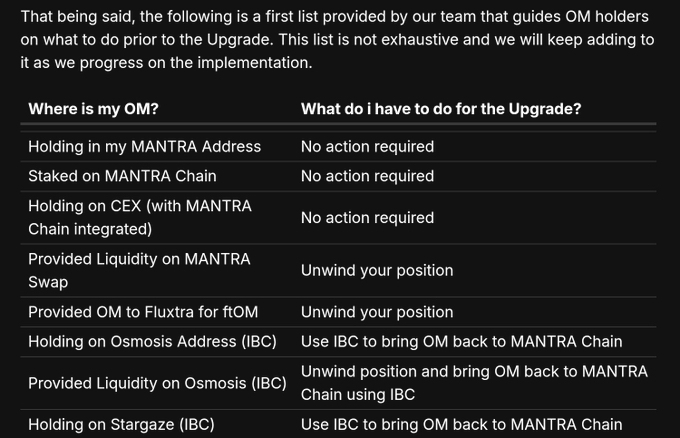Click 'Unwind your position' in MANTRA Swap row
The height and width of the screenshot is (438, 680).
pyautogui.click(x=377, y=271)
